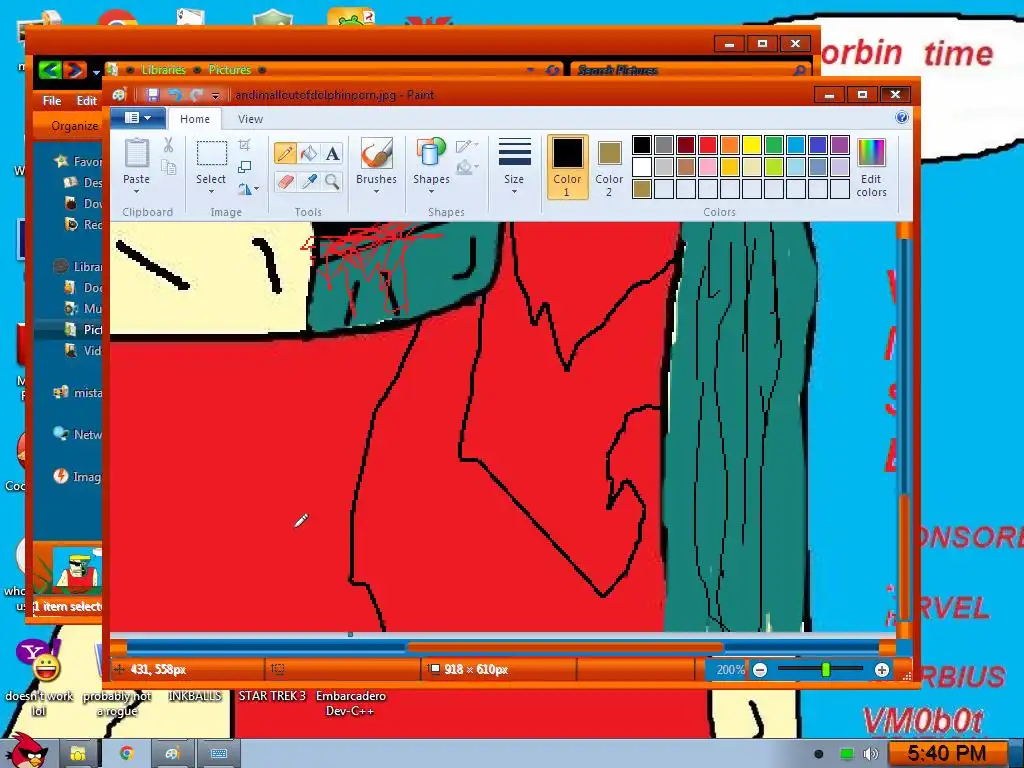Screen dimensions: 1024x768
Task: Open Embarcadero Dev-C++ desktop shortcut
Action: coord(351,703)
